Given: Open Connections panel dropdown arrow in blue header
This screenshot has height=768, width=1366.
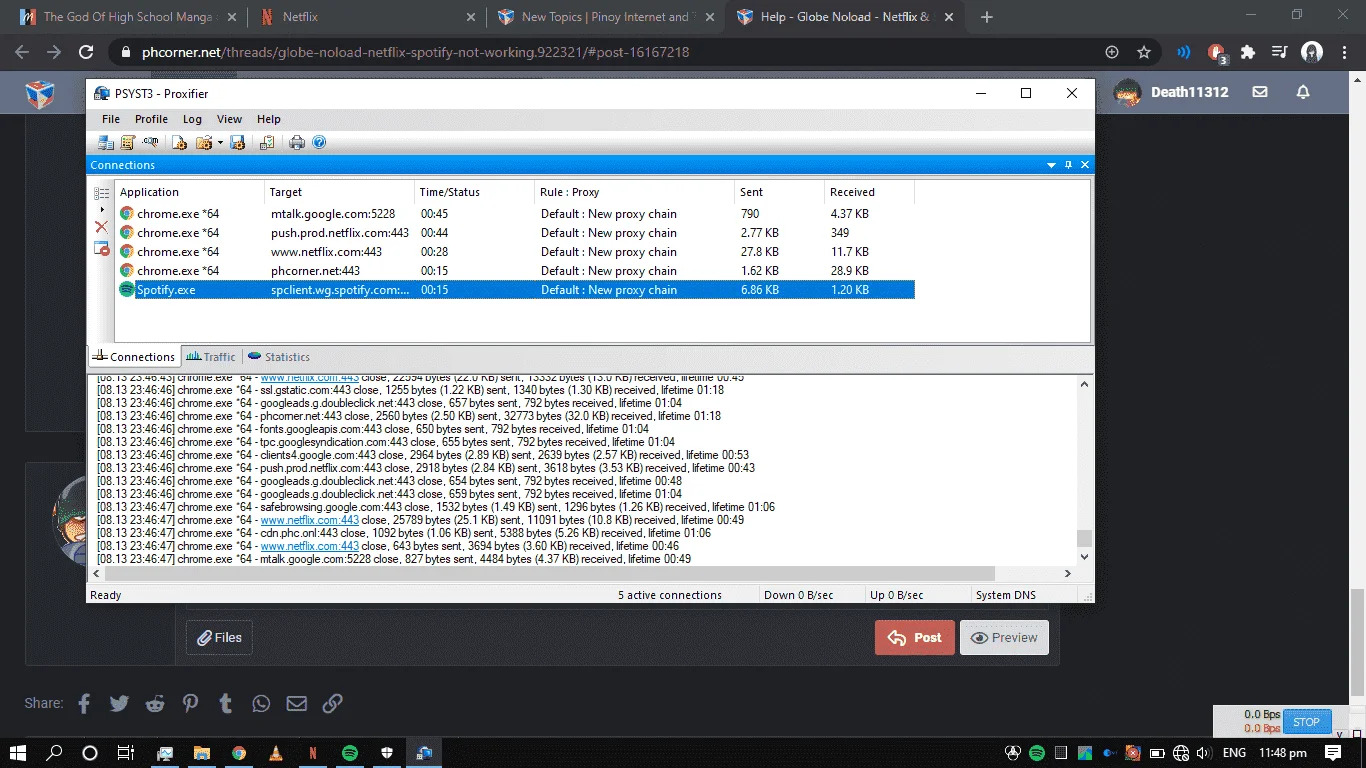Looking at the screenshot, I should (1051, 165).
